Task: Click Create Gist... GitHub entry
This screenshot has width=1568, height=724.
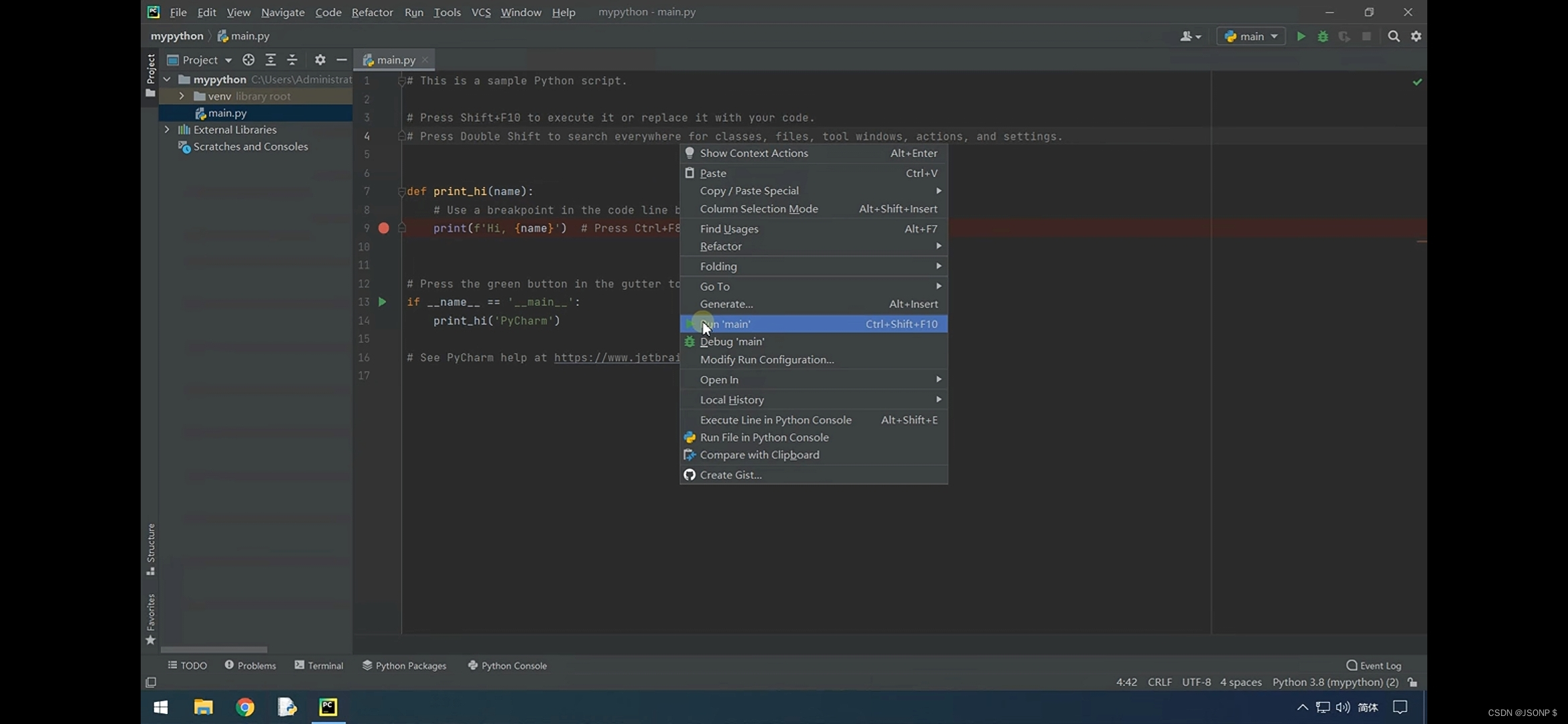Action: pyautogui.click(x=813, y=475)
